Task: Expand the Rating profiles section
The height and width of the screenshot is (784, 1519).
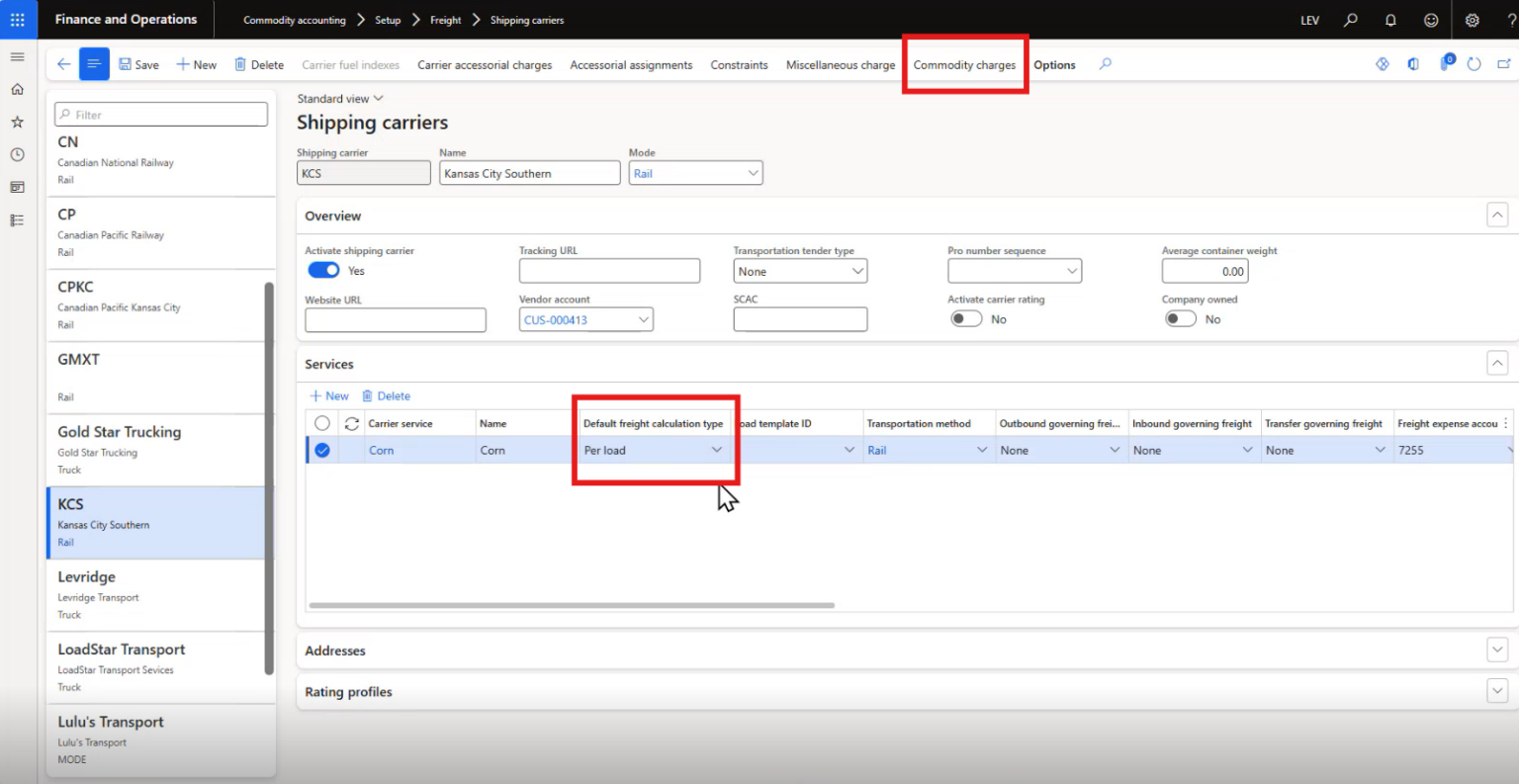Action: point(1496,691)
